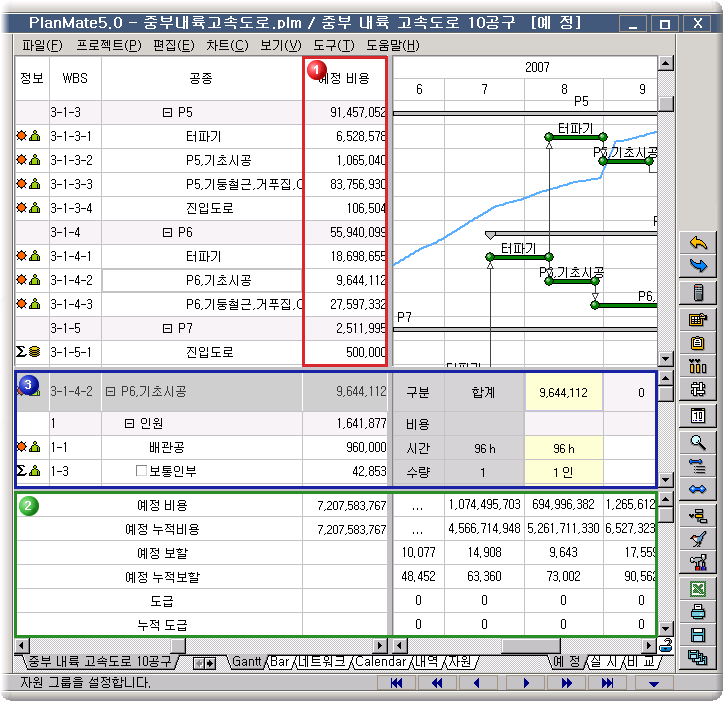Open the 파일(F) menu
This screenshot has width=723, height=701.
click(41, 45)
